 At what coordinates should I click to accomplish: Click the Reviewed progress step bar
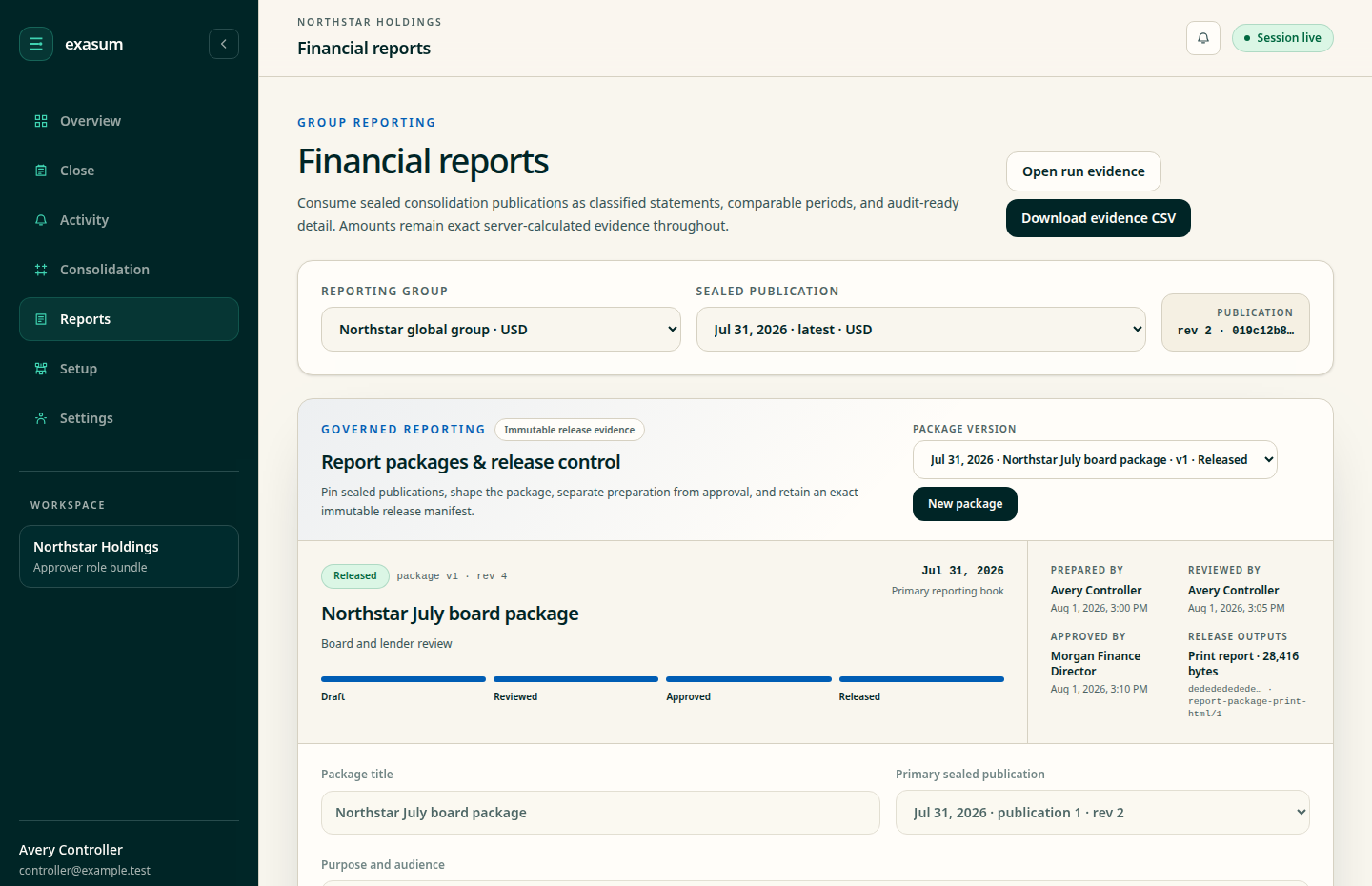pos(575,679)
